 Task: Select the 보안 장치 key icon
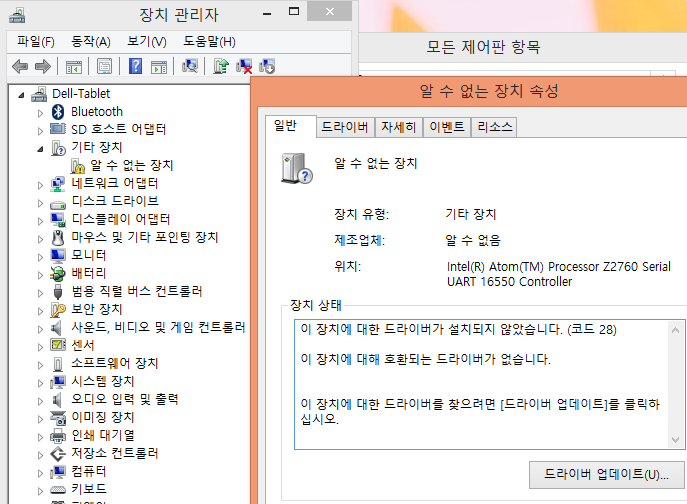[x=58, y=310]
